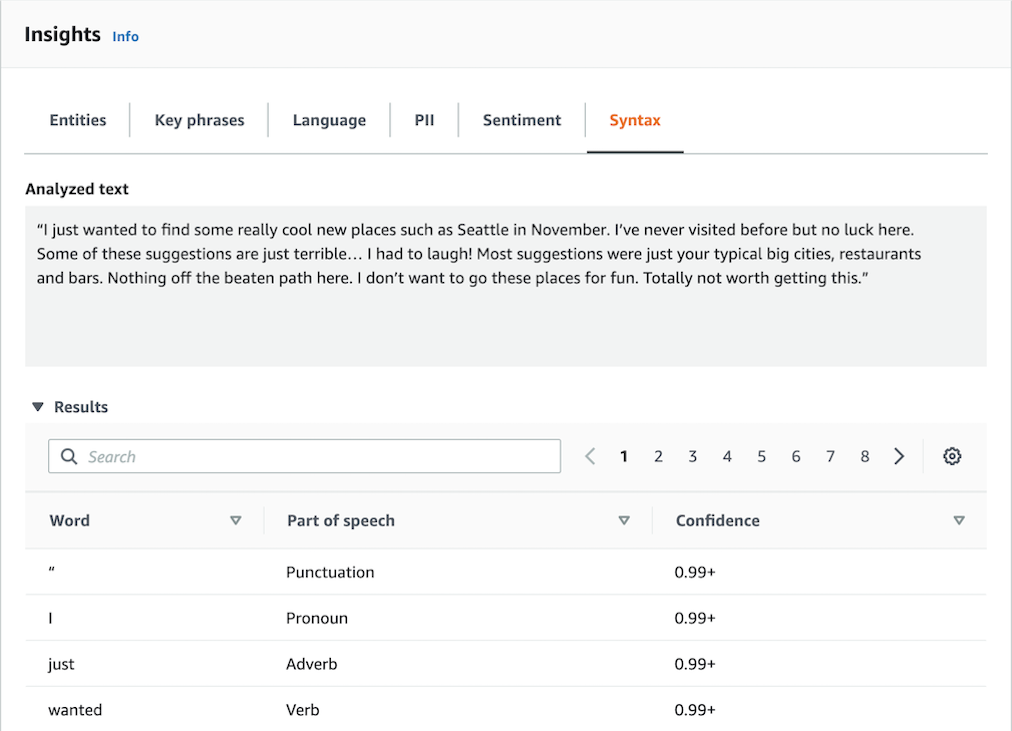Select the Syntax tab
The image size is (1012, 731).
point(635,120)
